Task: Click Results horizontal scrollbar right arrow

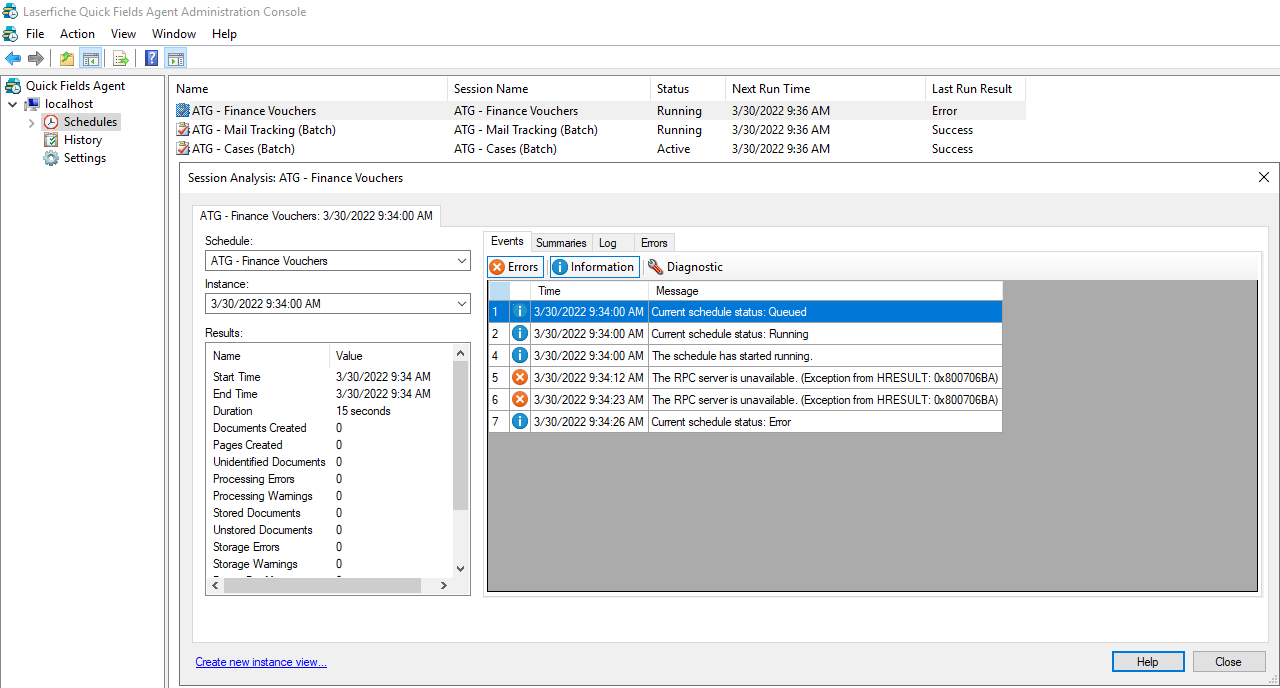Action: (x=444, y=586)
